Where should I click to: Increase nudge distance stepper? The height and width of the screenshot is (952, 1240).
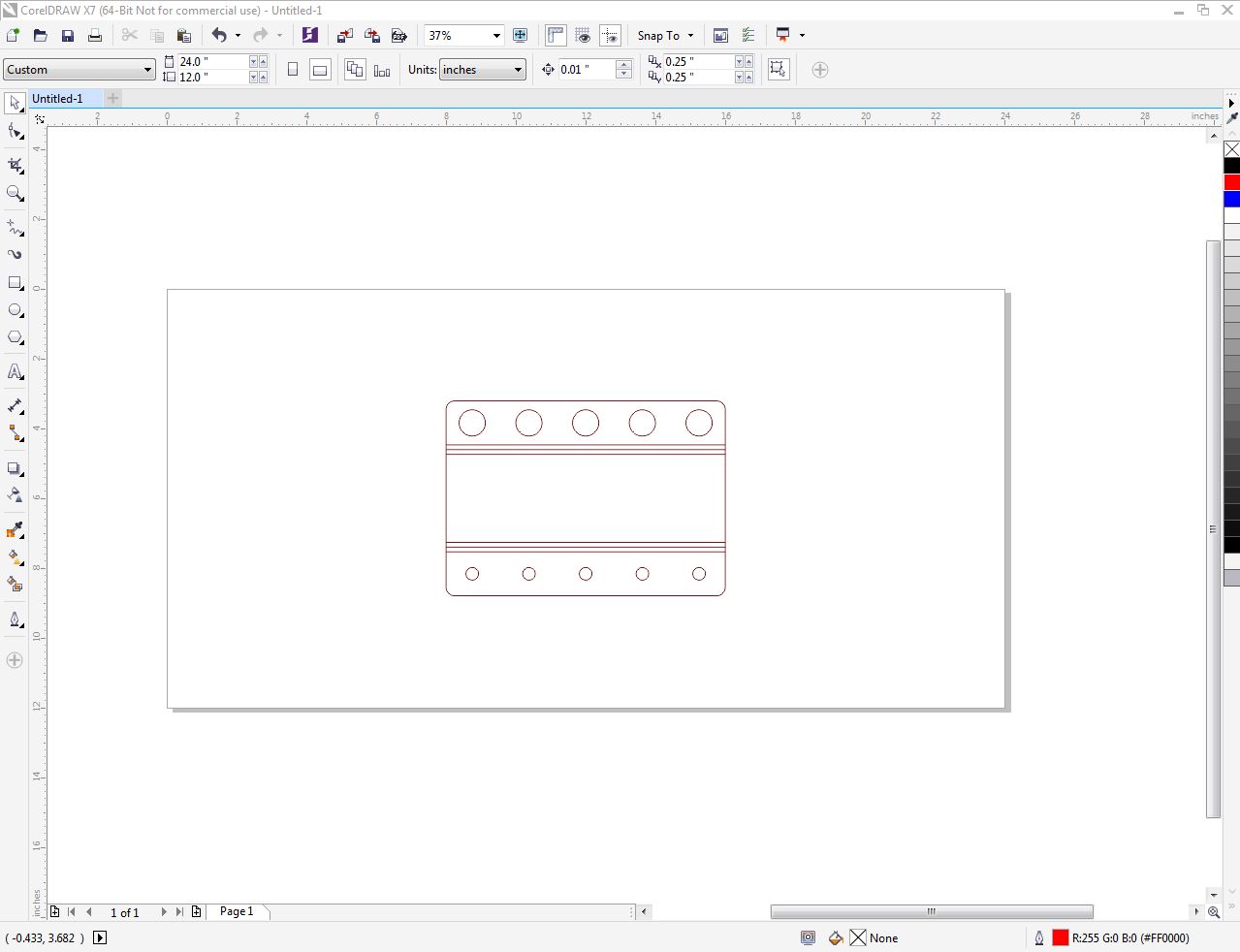(624, 65)
